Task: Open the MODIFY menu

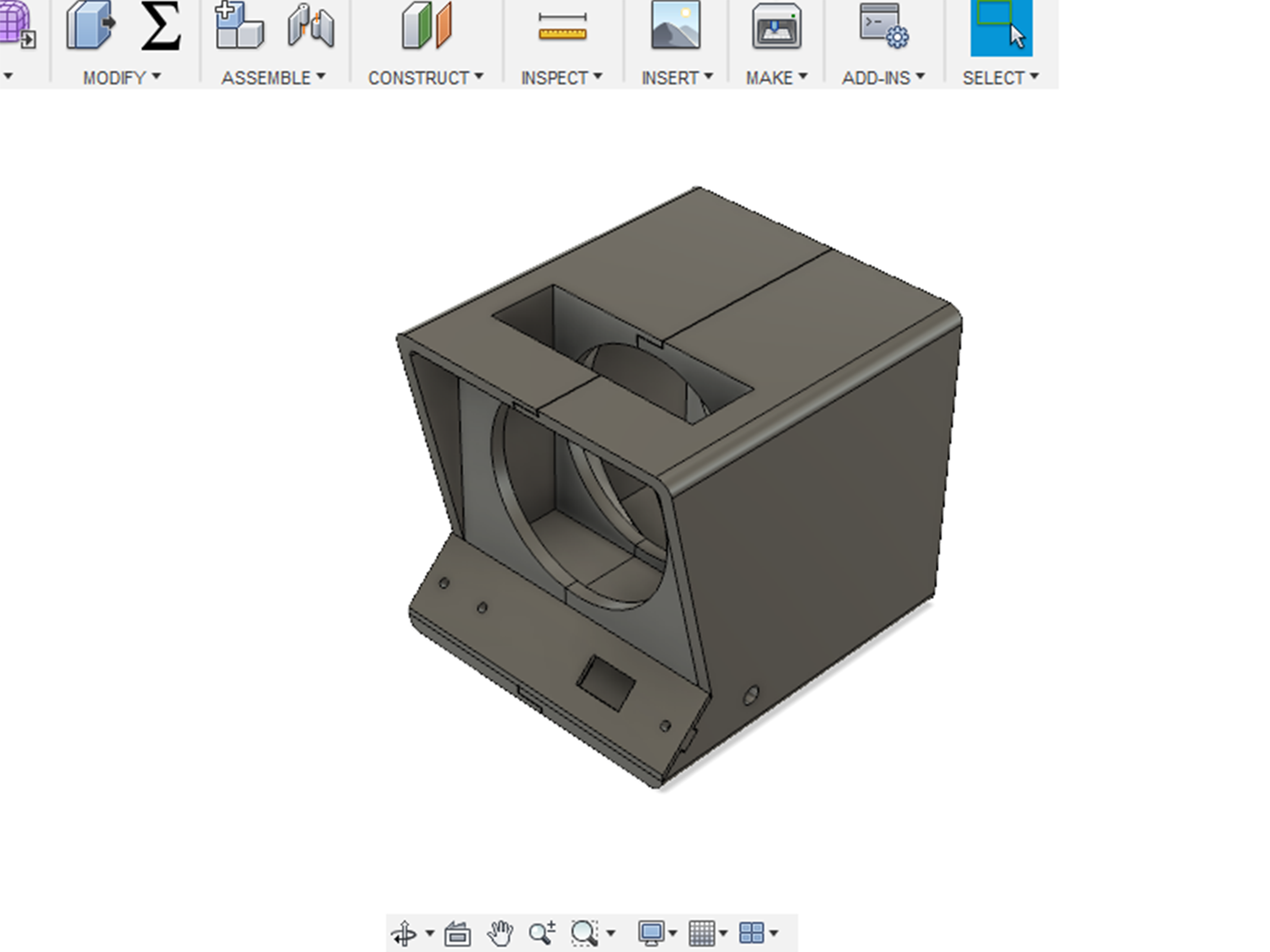Action: (x=115, y=77)
